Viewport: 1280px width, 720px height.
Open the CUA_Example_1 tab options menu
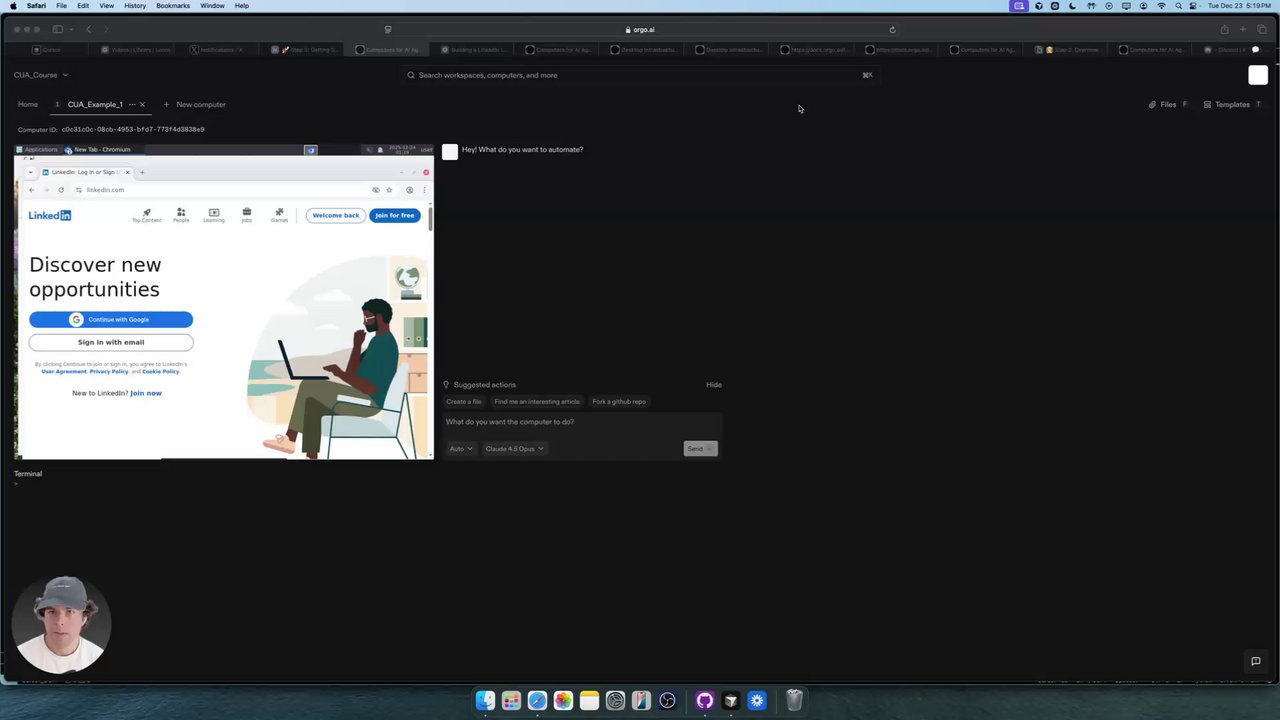[x=131, y=105]
